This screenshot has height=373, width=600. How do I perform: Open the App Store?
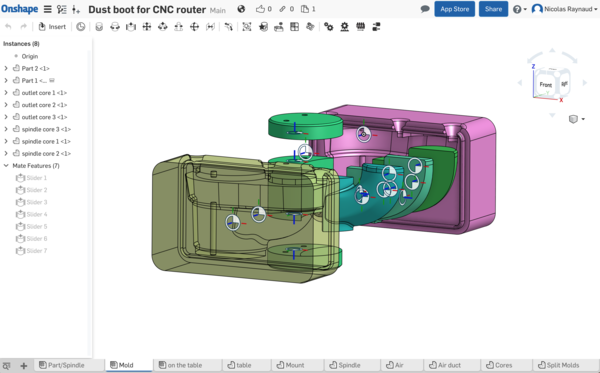pyautogui.click(x=455, y=9)
